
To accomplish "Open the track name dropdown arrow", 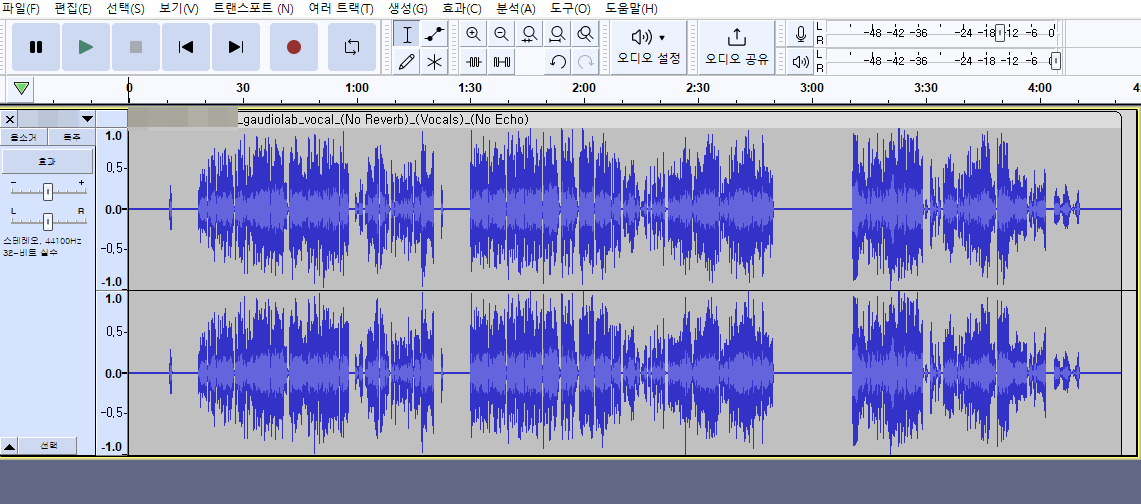I will pos(87,119).
